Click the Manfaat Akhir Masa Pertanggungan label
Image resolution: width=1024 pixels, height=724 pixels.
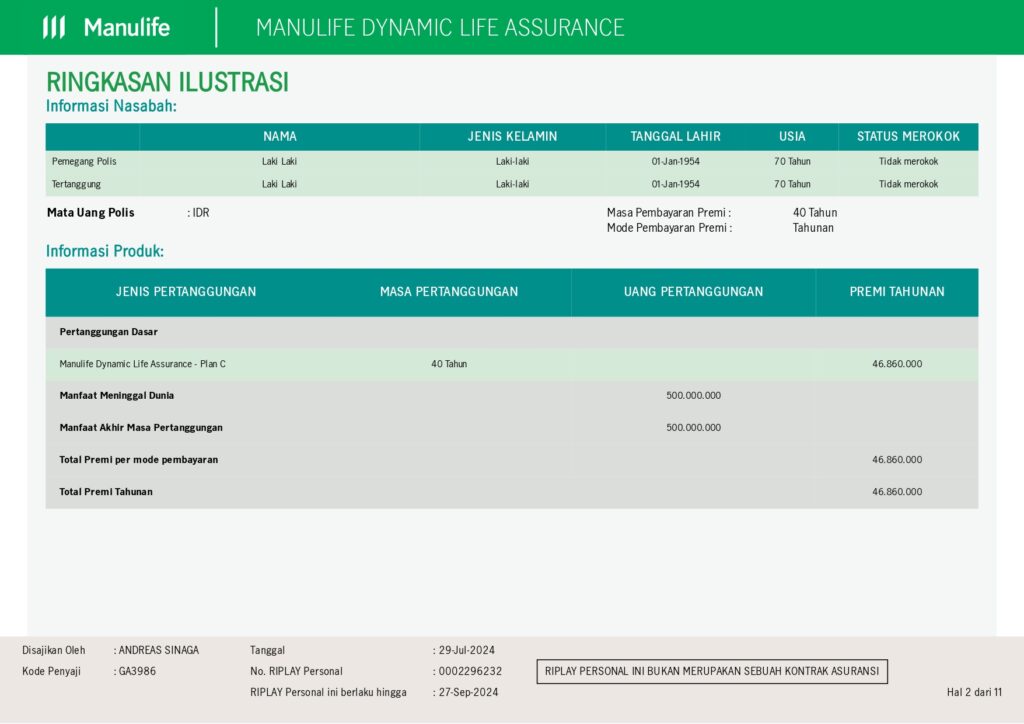point(141,428)
